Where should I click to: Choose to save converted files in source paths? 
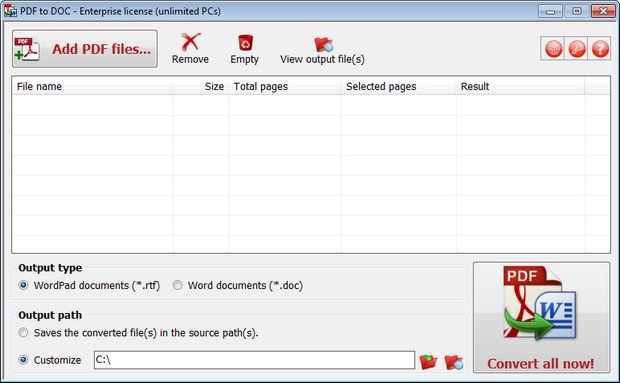click(138, 333)
